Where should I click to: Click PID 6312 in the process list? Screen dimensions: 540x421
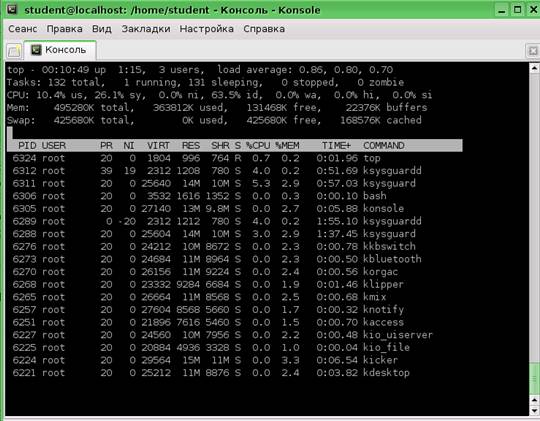click(24, 171)
